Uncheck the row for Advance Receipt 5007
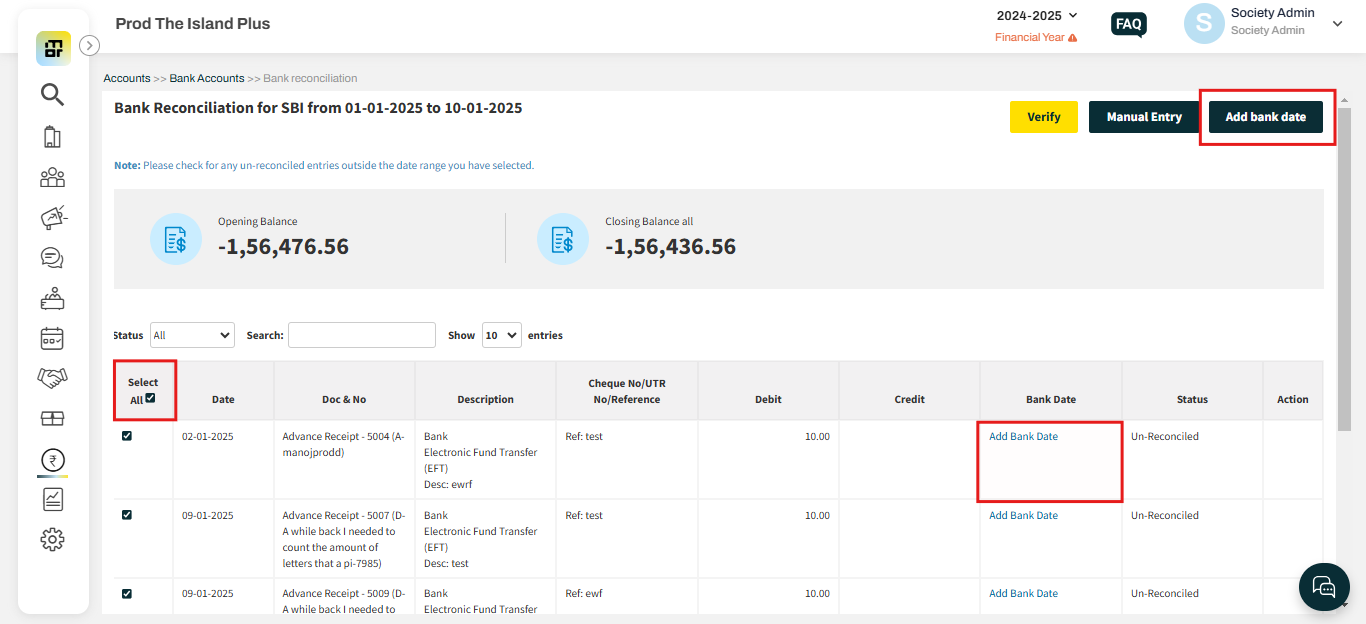 [127, 515]
